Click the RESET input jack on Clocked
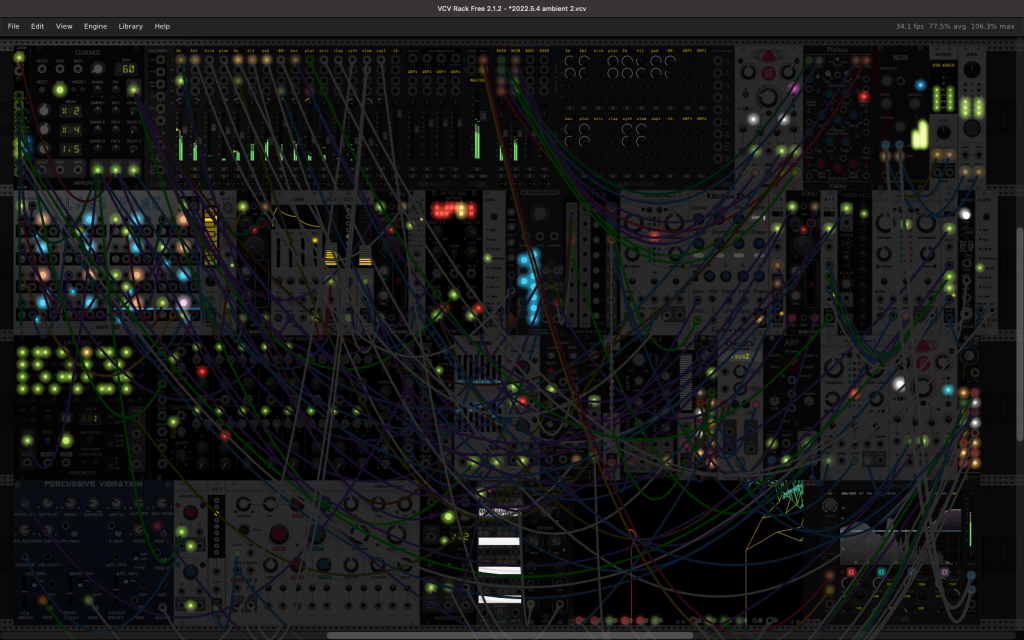Image resolution: width=1024 pixels, height=640 pixels. [x=42, y=69]
